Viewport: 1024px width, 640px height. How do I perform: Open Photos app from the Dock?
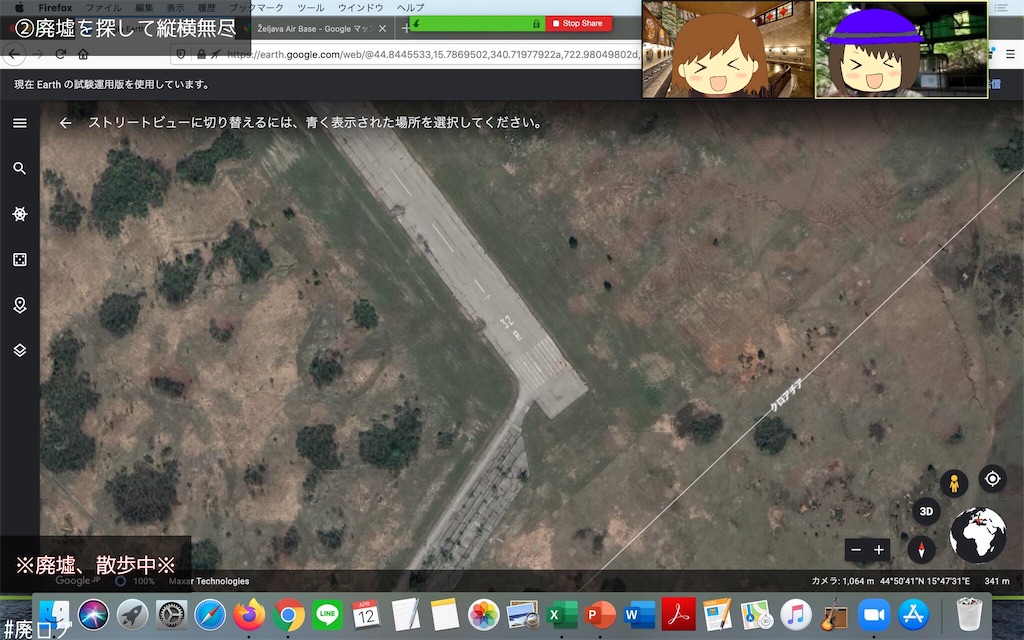[x=484, y=615]
